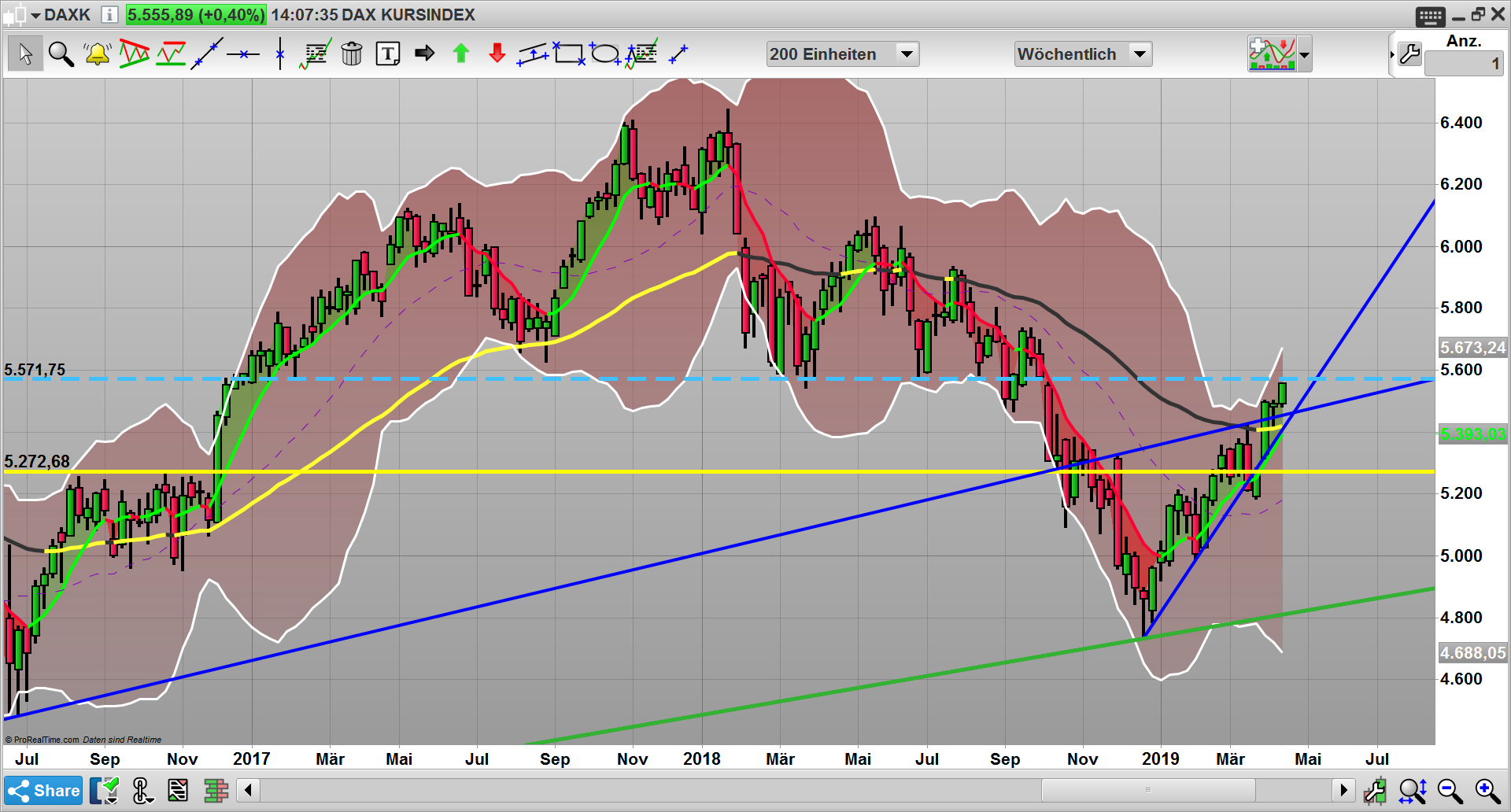Click the order list red-green icon
1511x812 pixels.
point(178,791)
